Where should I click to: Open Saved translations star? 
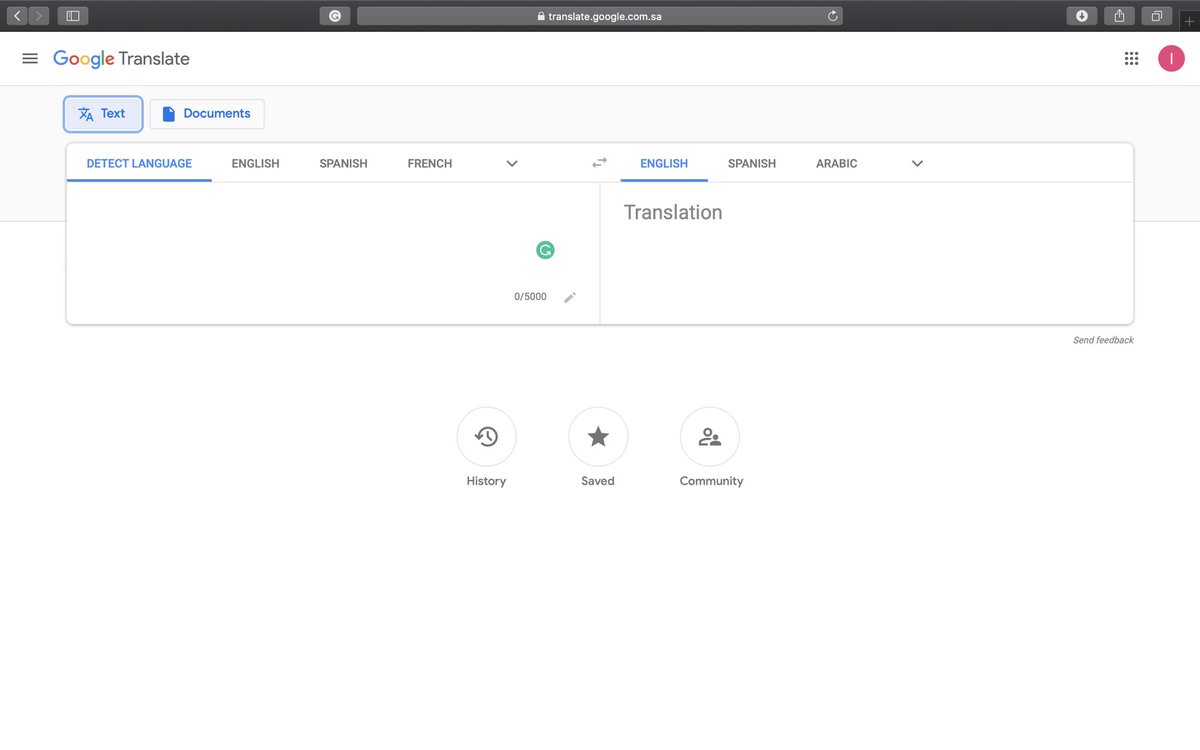pyautogui.click(x=598, y=437)
